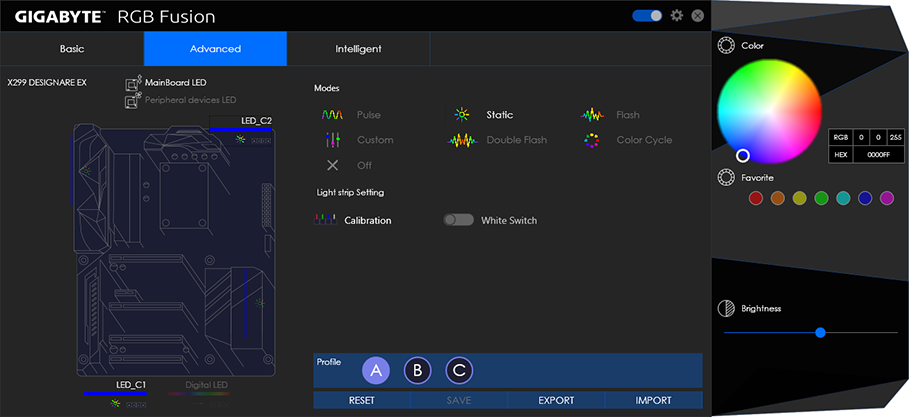909x417 pixels.
Task: Click the Color Cycle label text
Action: [644, 140]
